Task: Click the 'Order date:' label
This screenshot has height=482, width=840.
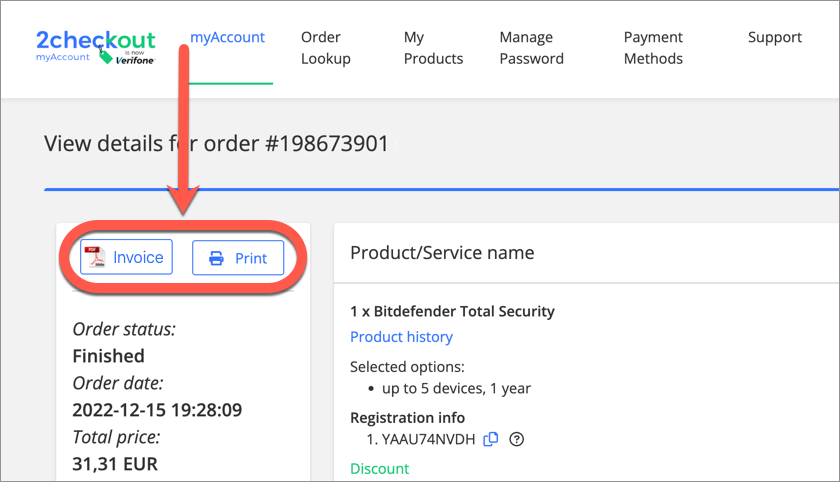Action: click(x=118, y=383)
